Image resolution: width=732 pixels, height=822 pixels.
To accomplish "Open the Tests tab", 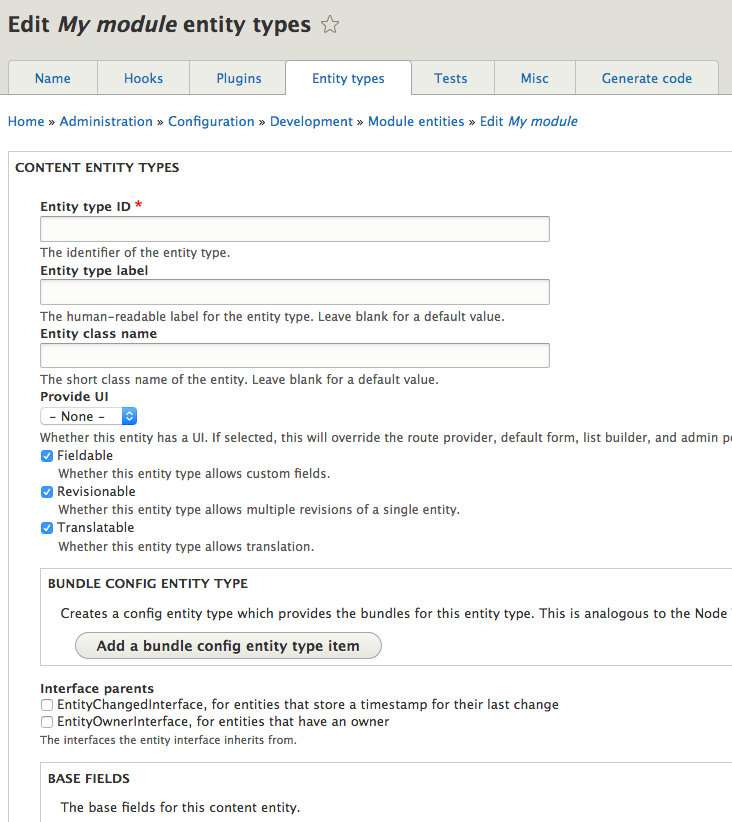I will point(451,78).
